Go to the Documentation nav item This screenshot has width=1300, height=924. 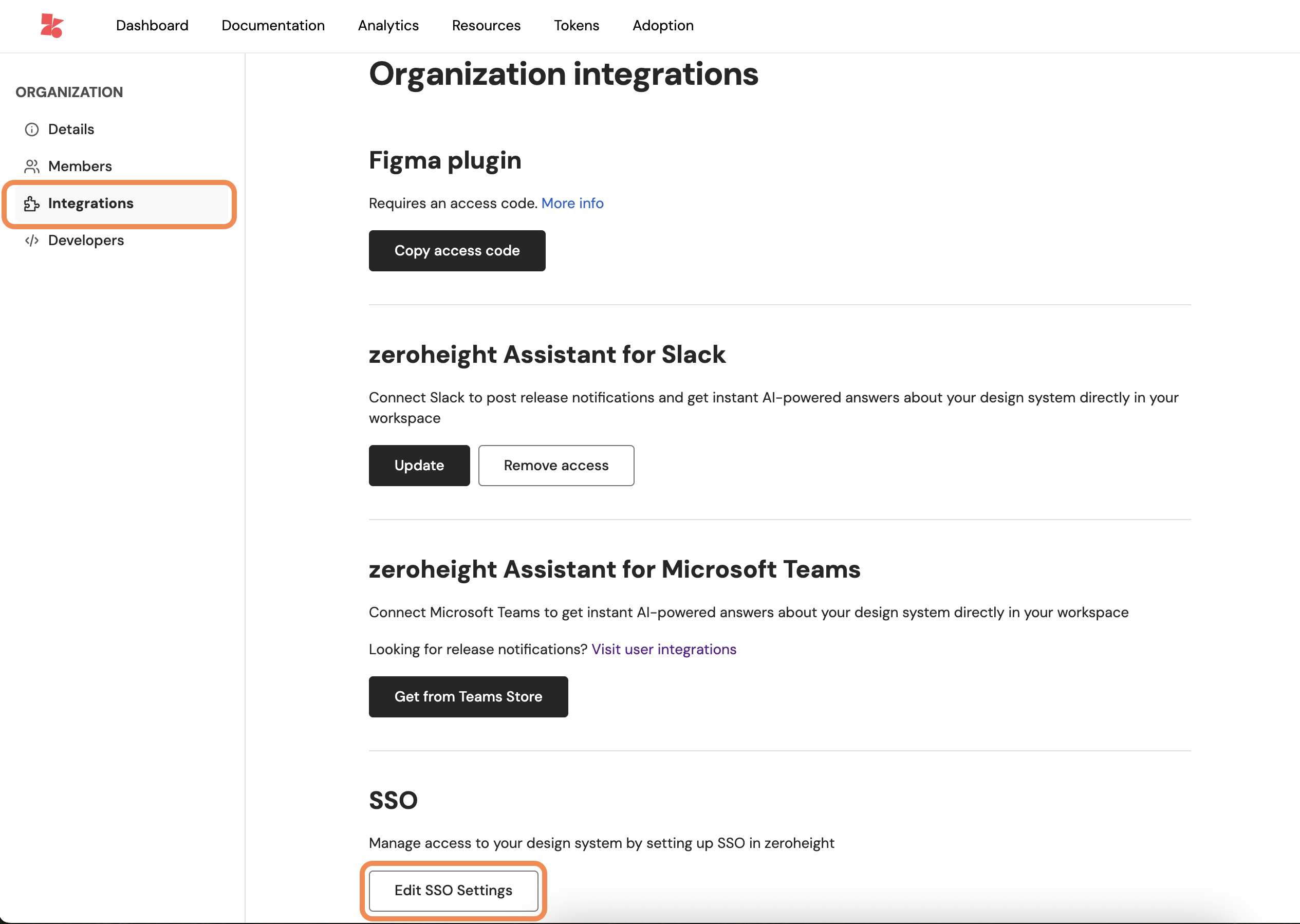(x=273, y=26)
